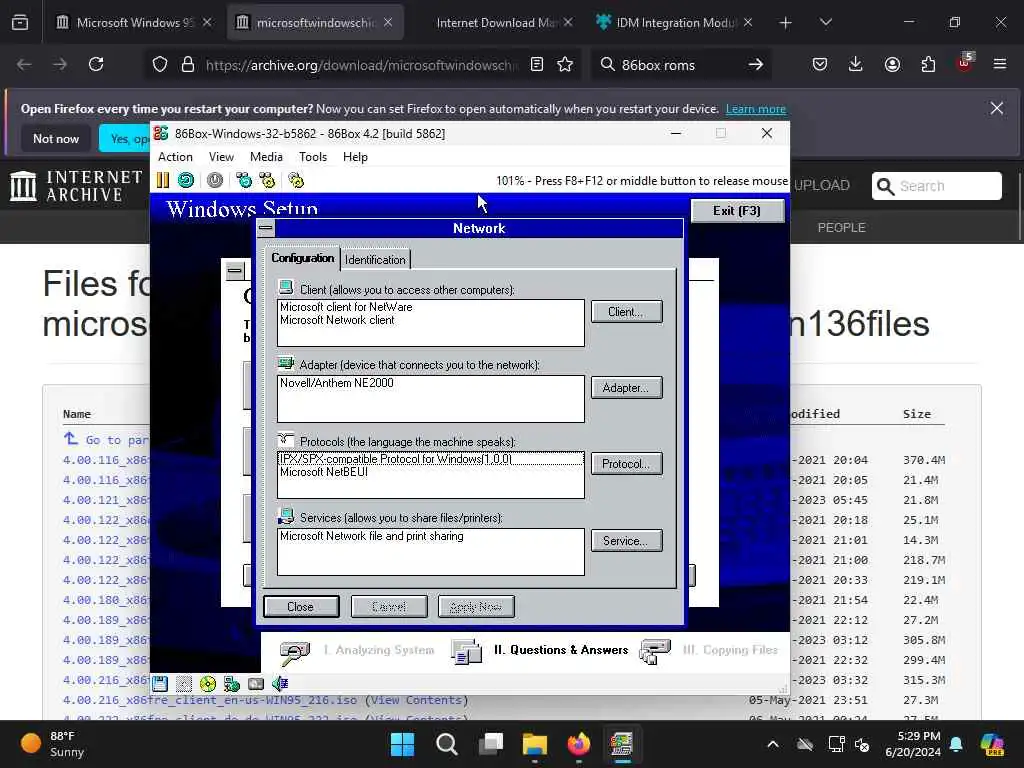Click Firefox bookmark star icon
The width and height of the screenshot is (1024, 768).
[x=566, y=65]
